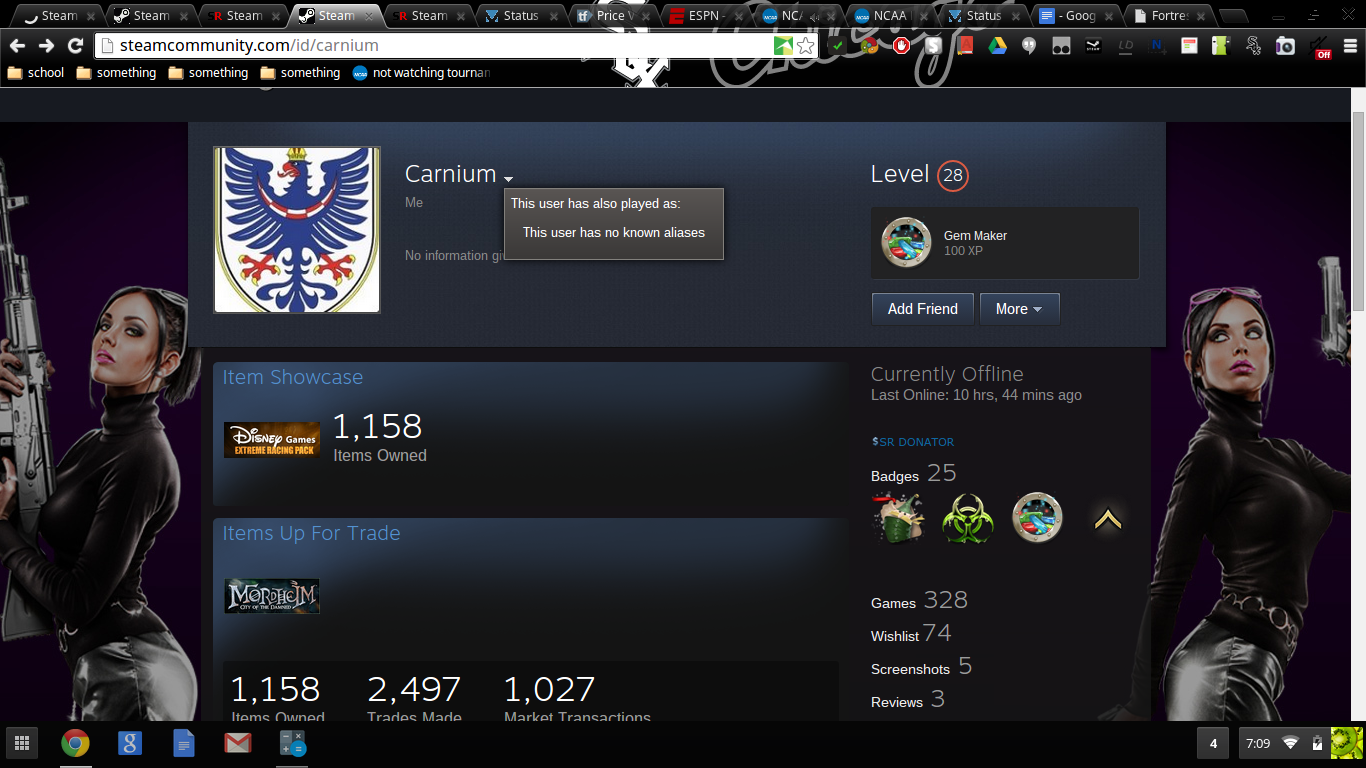Open the Wishlist link

894,636
